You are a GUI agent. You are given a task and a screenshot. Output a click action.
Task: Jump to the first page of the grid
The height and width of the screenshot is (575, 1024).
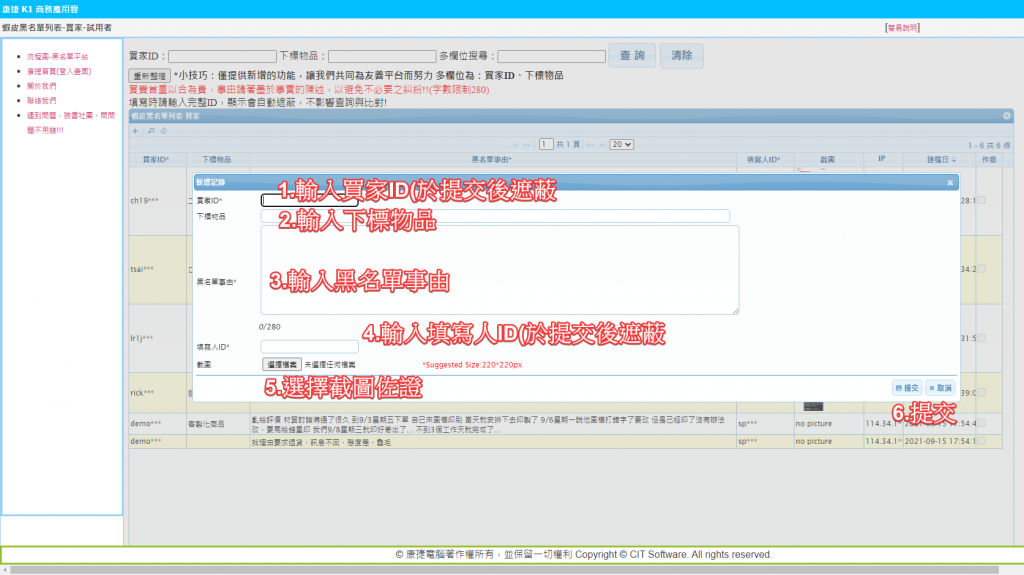[x=515, y=145]
